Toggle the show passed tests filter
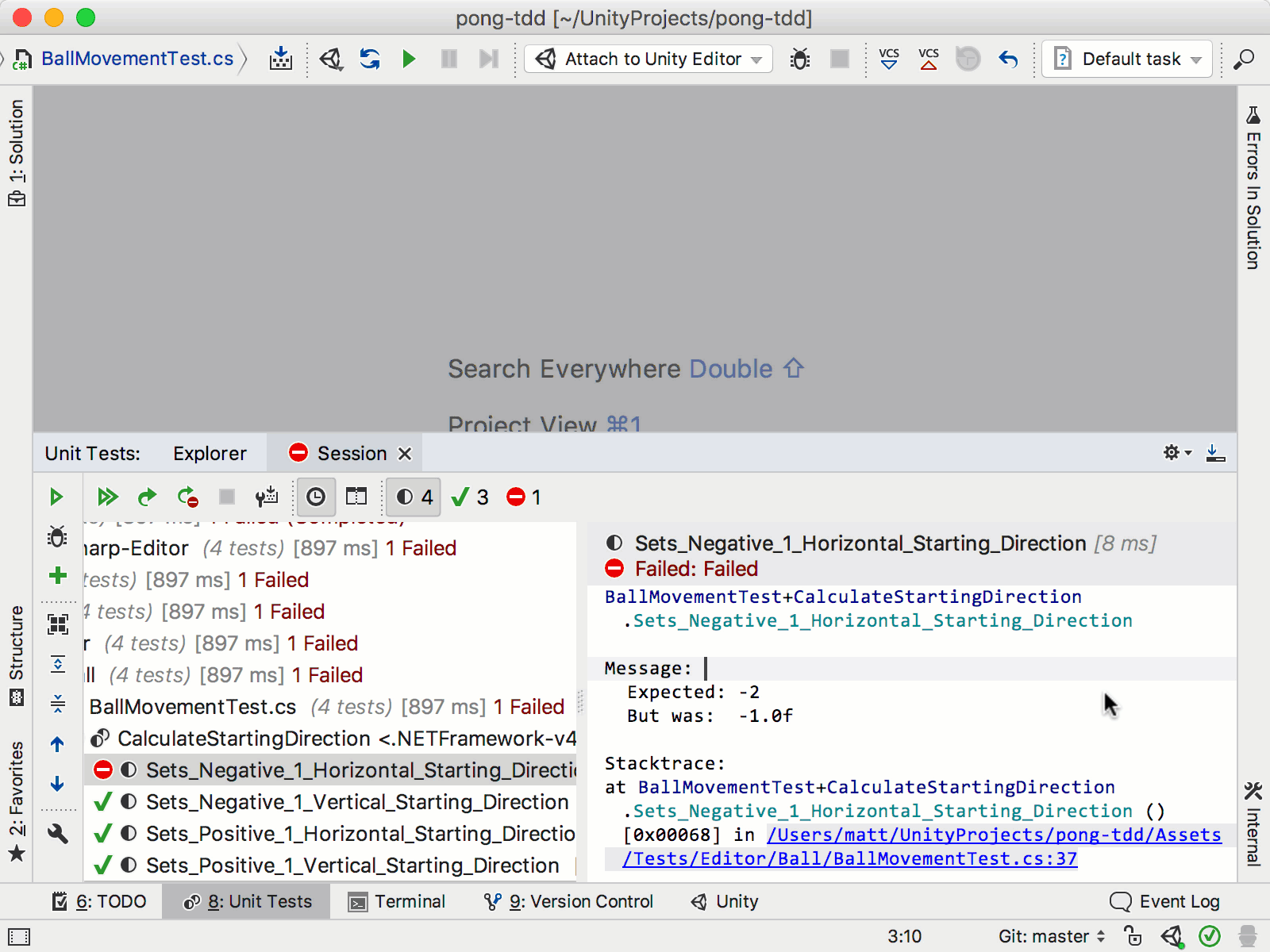This screenshot has width=1270, height=952. 470,497
